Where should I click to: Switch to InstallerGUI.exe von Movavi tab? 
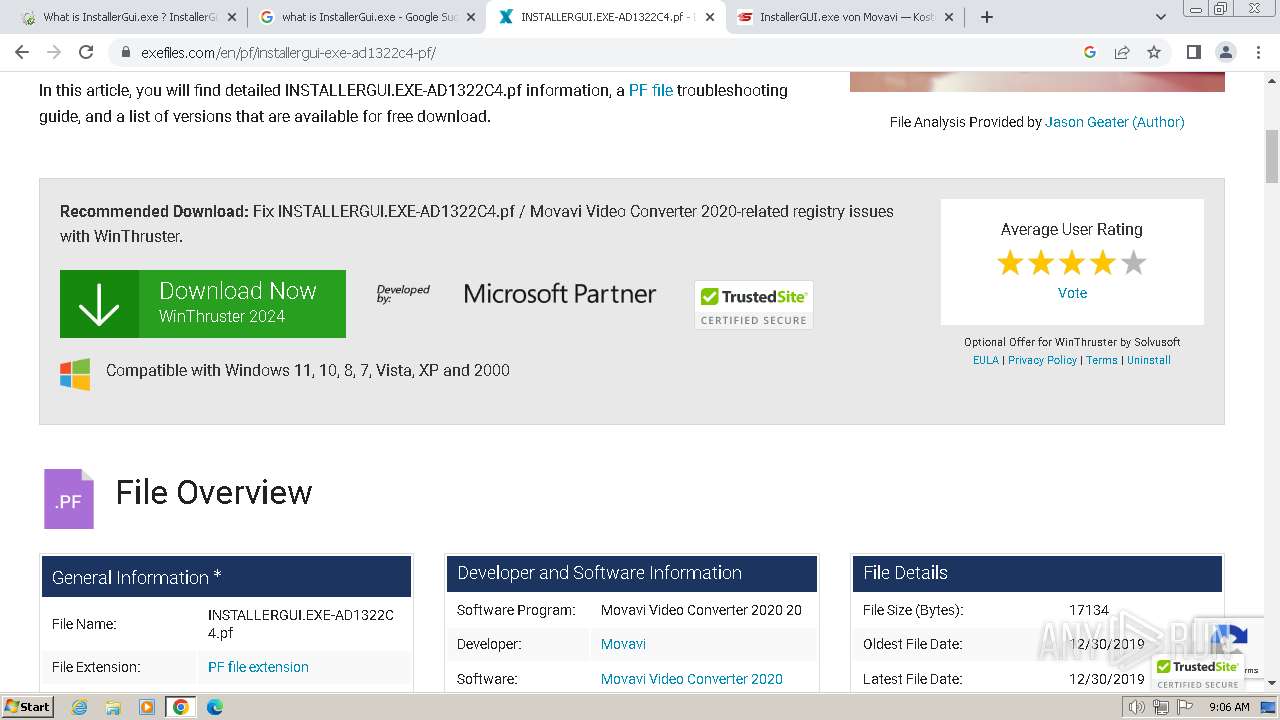point(844,17)
